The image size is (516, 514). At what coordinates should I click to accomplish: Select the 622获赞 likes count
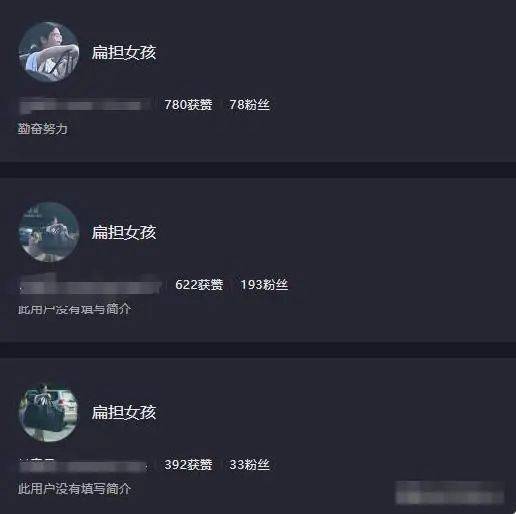199,285
